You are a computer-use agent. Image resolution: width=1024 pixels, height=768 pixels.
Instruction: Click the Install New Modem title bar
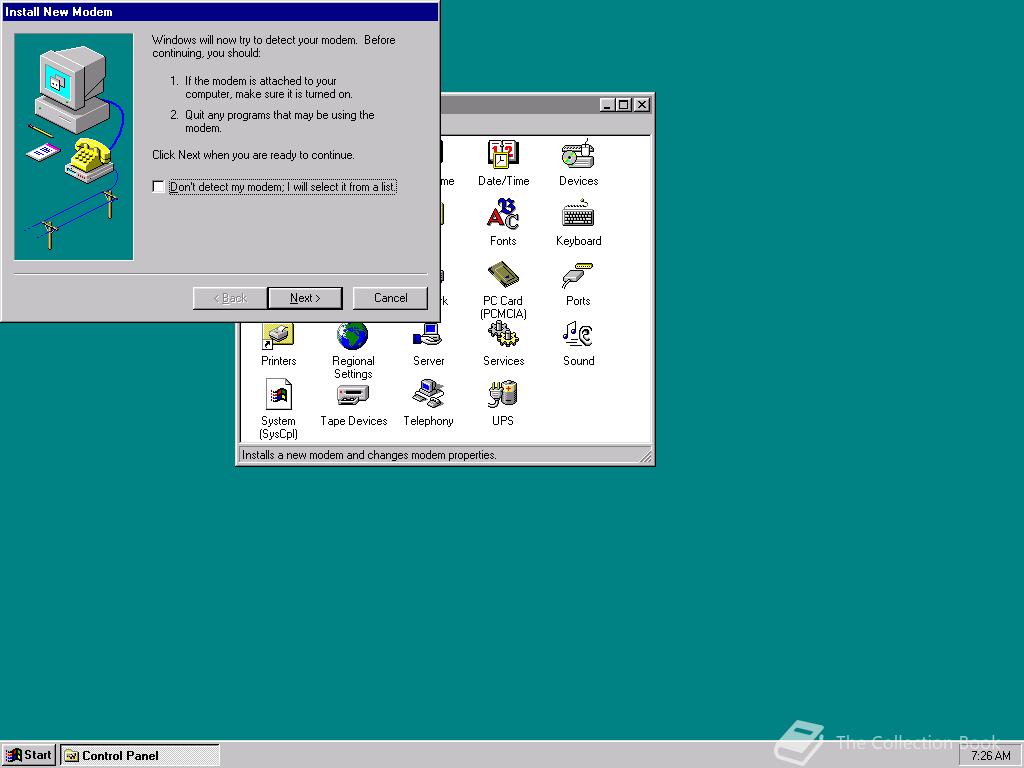point(219,12)
